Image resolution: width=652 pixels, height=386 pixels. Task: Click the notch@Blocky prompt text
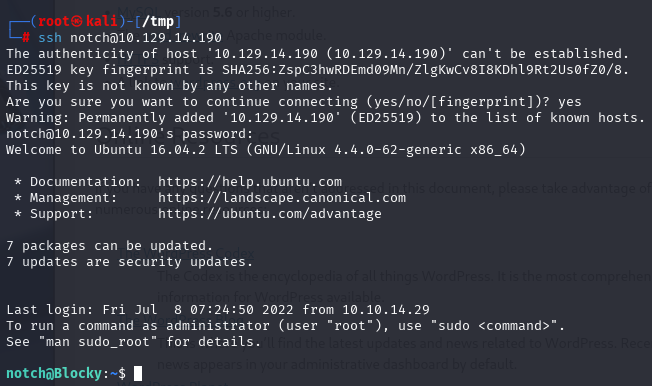pos(54,373)
